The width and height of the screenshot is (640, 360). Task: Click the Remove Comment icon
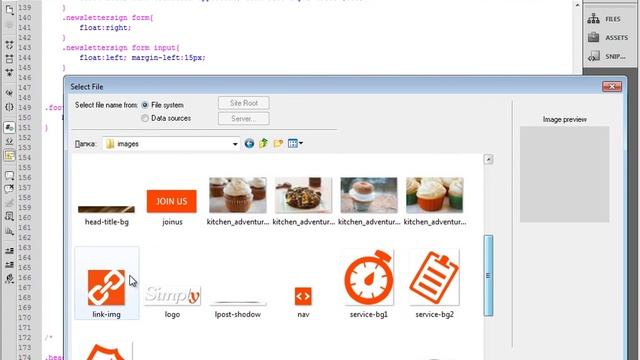pyautogui.click(x=9, y=189)
